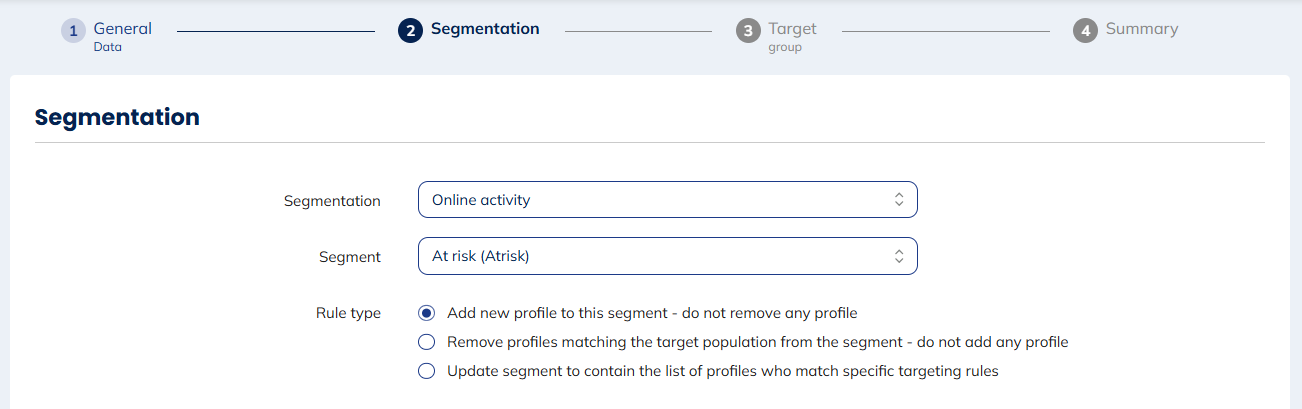This screenshot has height=409, width=1302.
Task: Click the Segment field label
Action: [349, 257]
